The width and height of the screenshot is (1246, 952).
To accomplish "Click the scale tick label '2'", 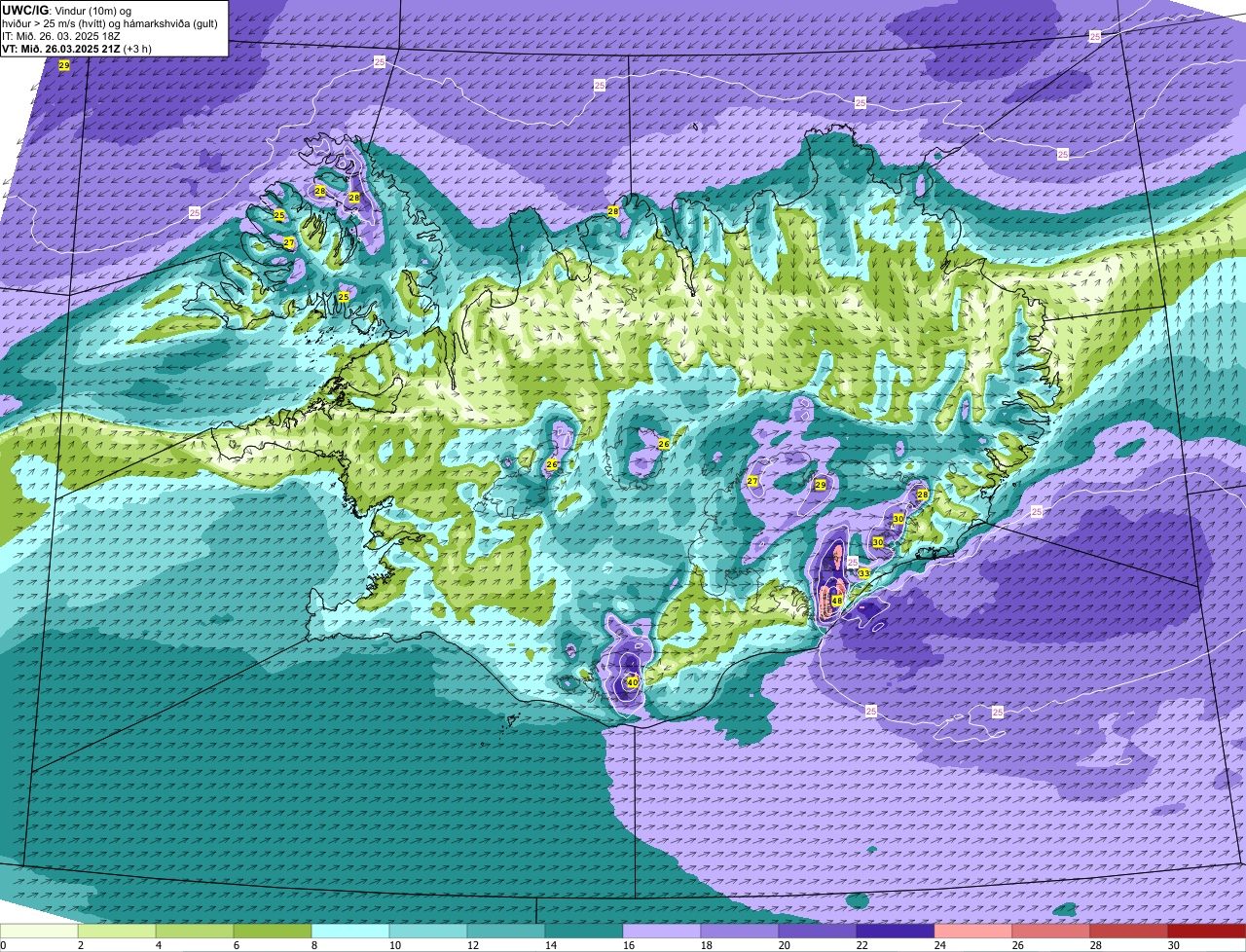I will (81, 945).
